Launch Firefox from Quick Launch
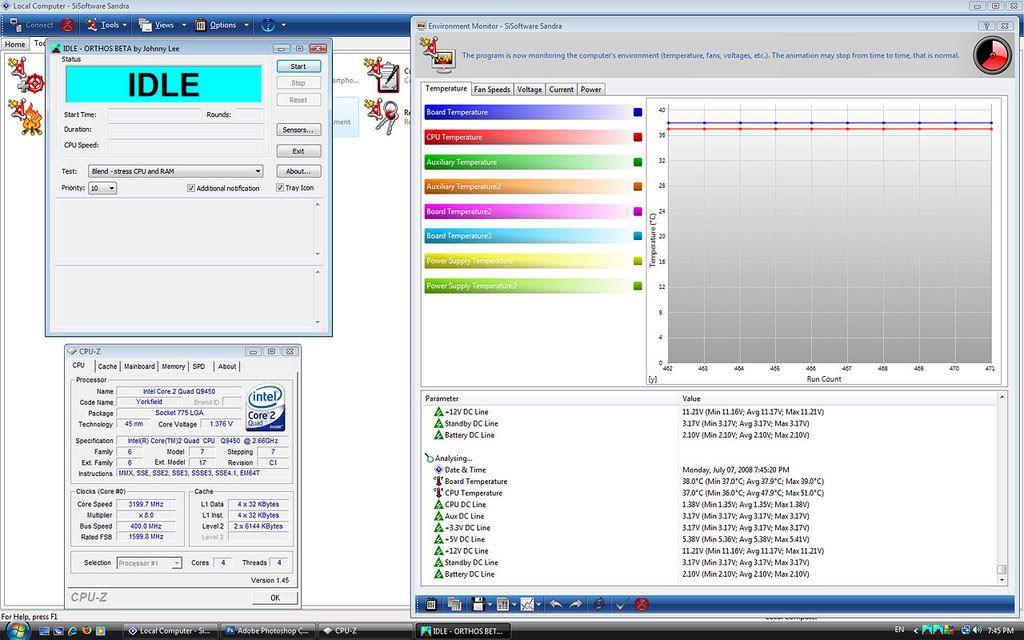Screen dimensions: 1024x640 (x=86, y=631)
